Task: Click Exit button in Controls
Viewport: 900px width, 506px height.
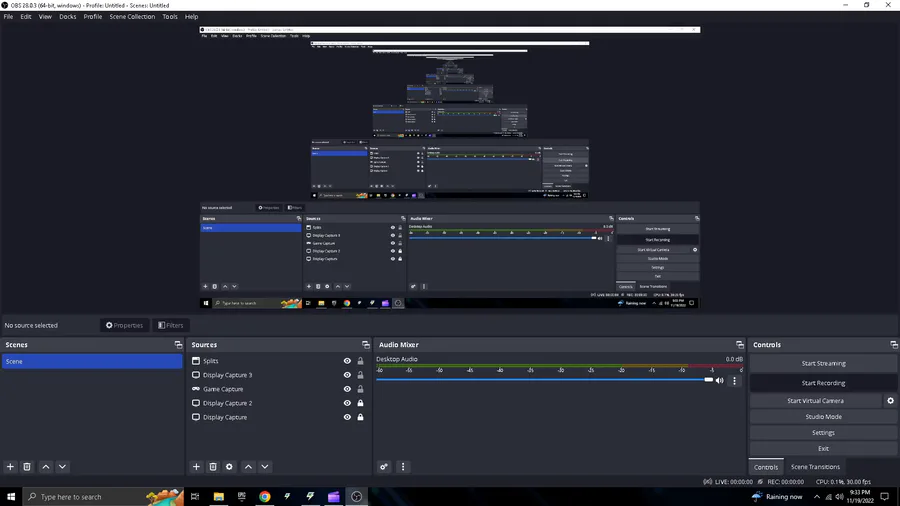Action: [823, 449]
